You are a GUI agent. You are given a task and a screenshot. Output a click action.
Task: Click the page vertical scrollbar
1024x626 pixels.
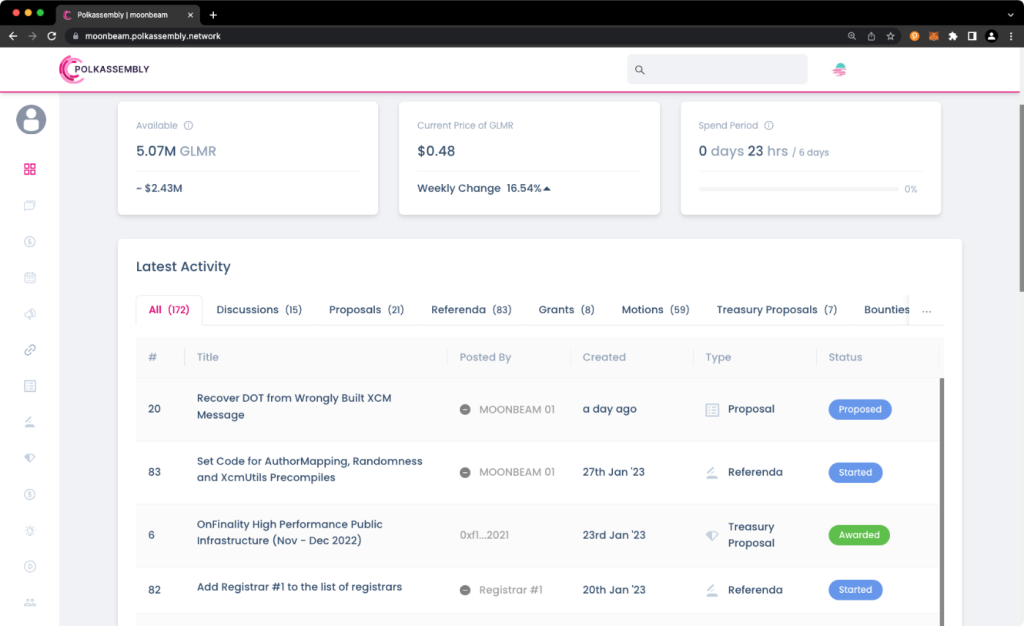point(1021,197)
